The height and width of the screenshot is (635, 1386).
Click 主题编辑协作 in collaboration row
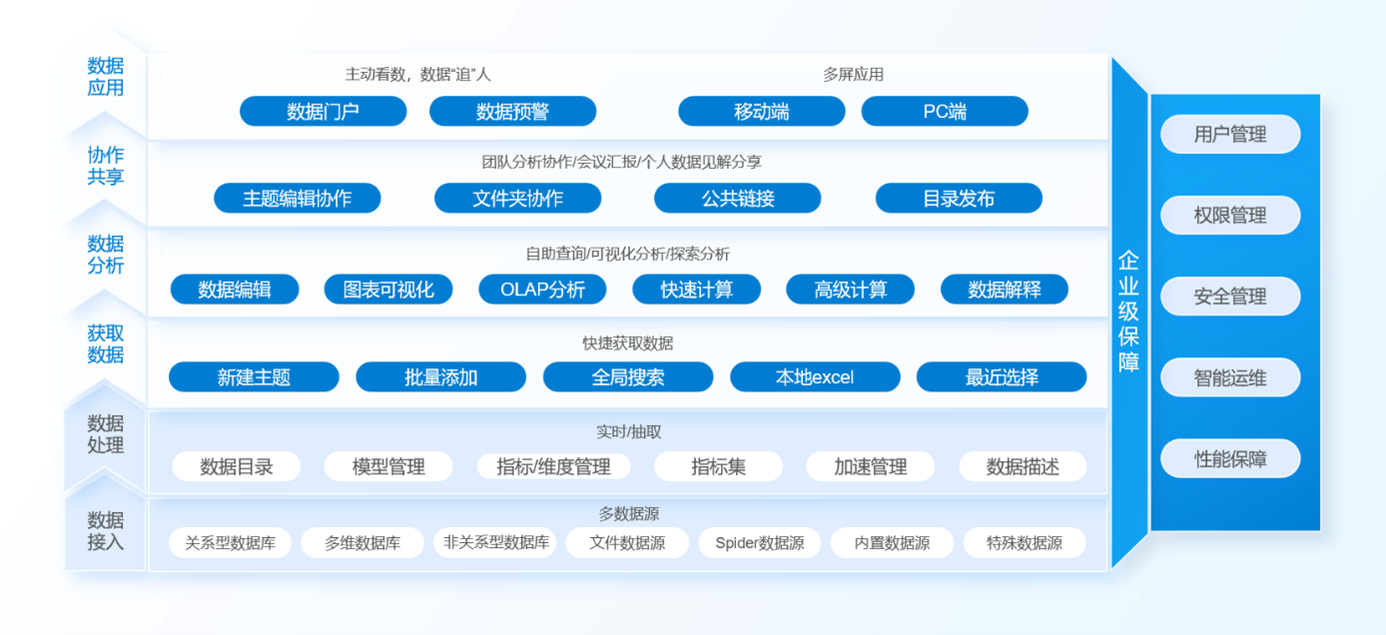(297, 198)
